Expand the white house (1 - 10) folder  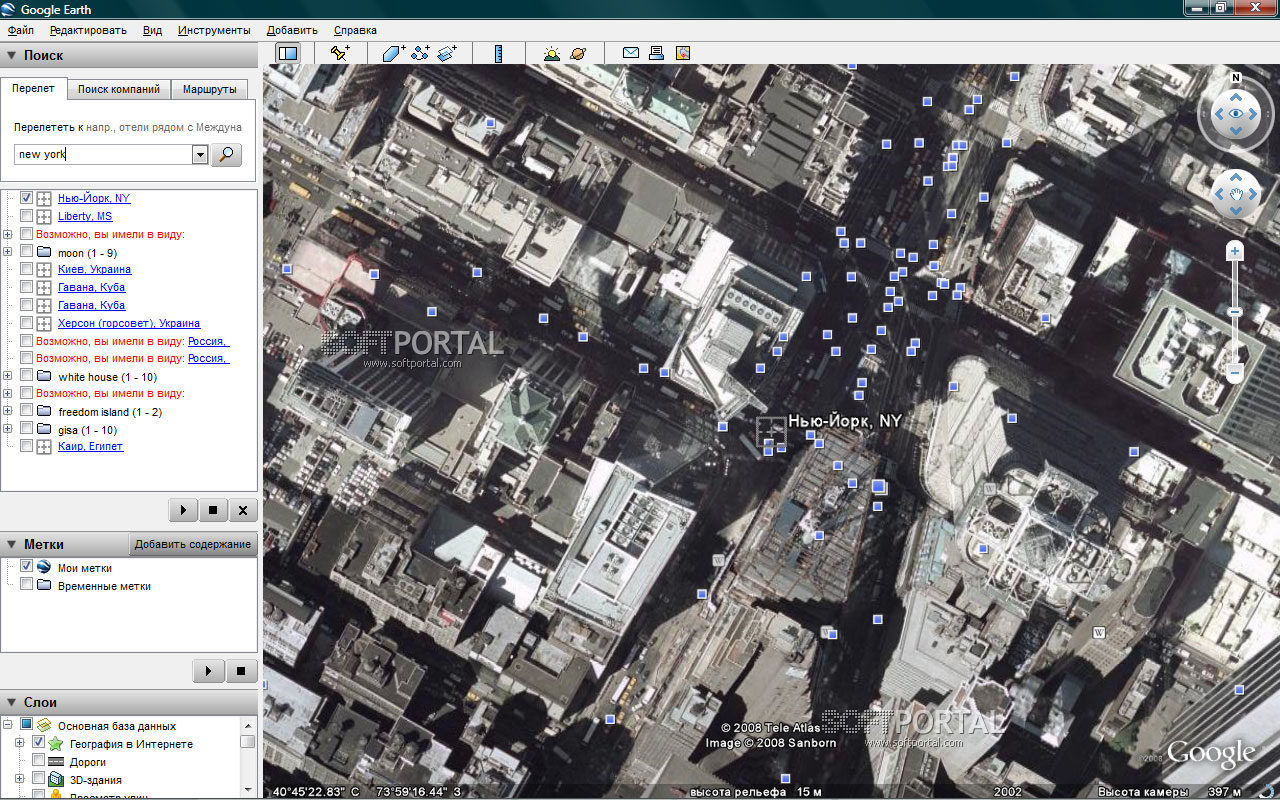point(8,377)
